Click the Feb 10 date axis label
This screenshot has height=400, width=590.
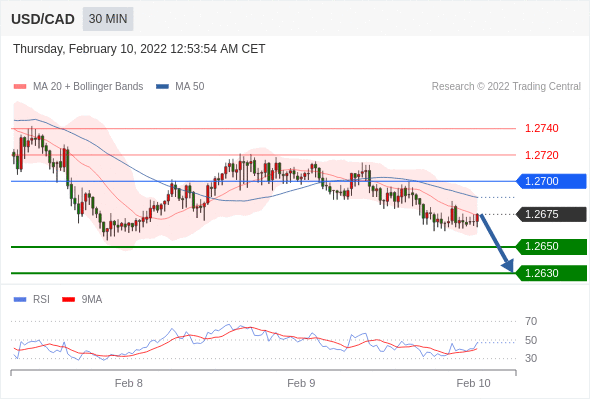[473, 383]
